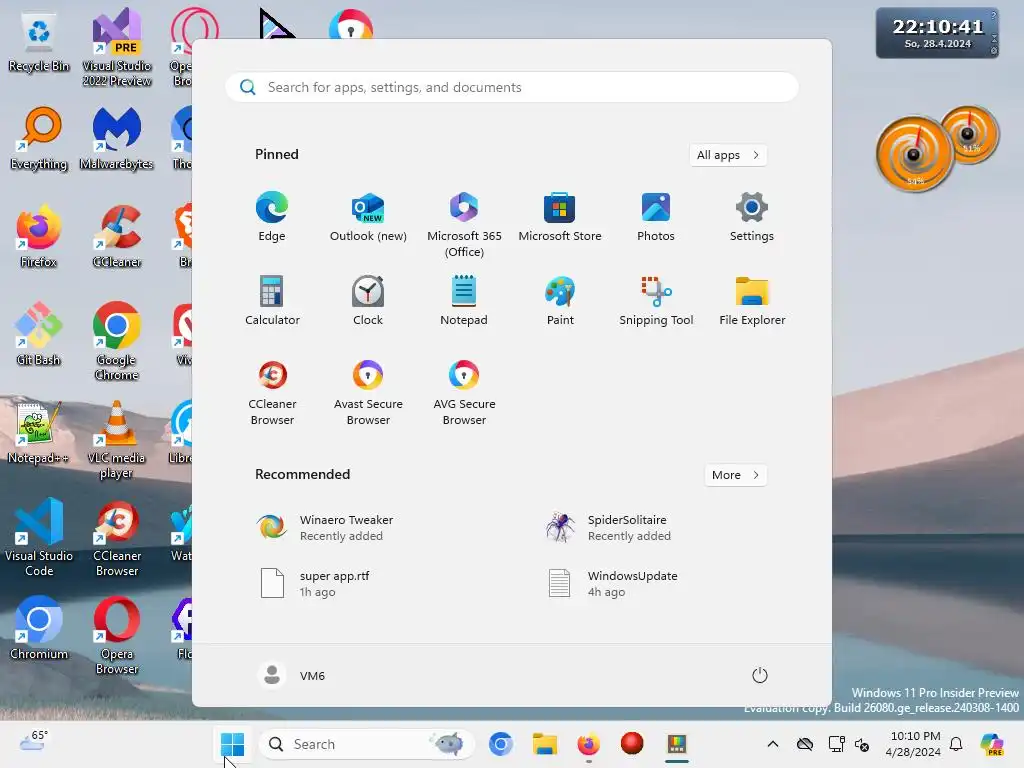Open the notification bell

tap(956, 744)
